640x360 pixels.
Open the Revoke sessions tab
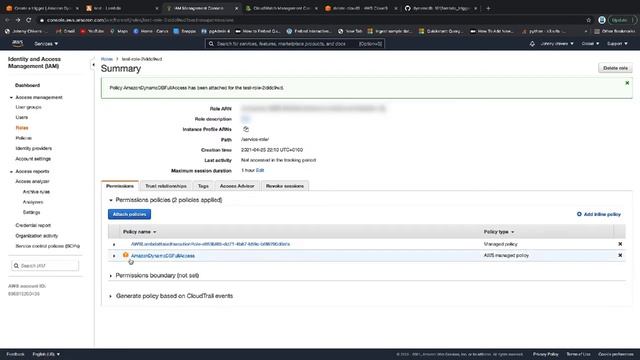pos(284,186)
